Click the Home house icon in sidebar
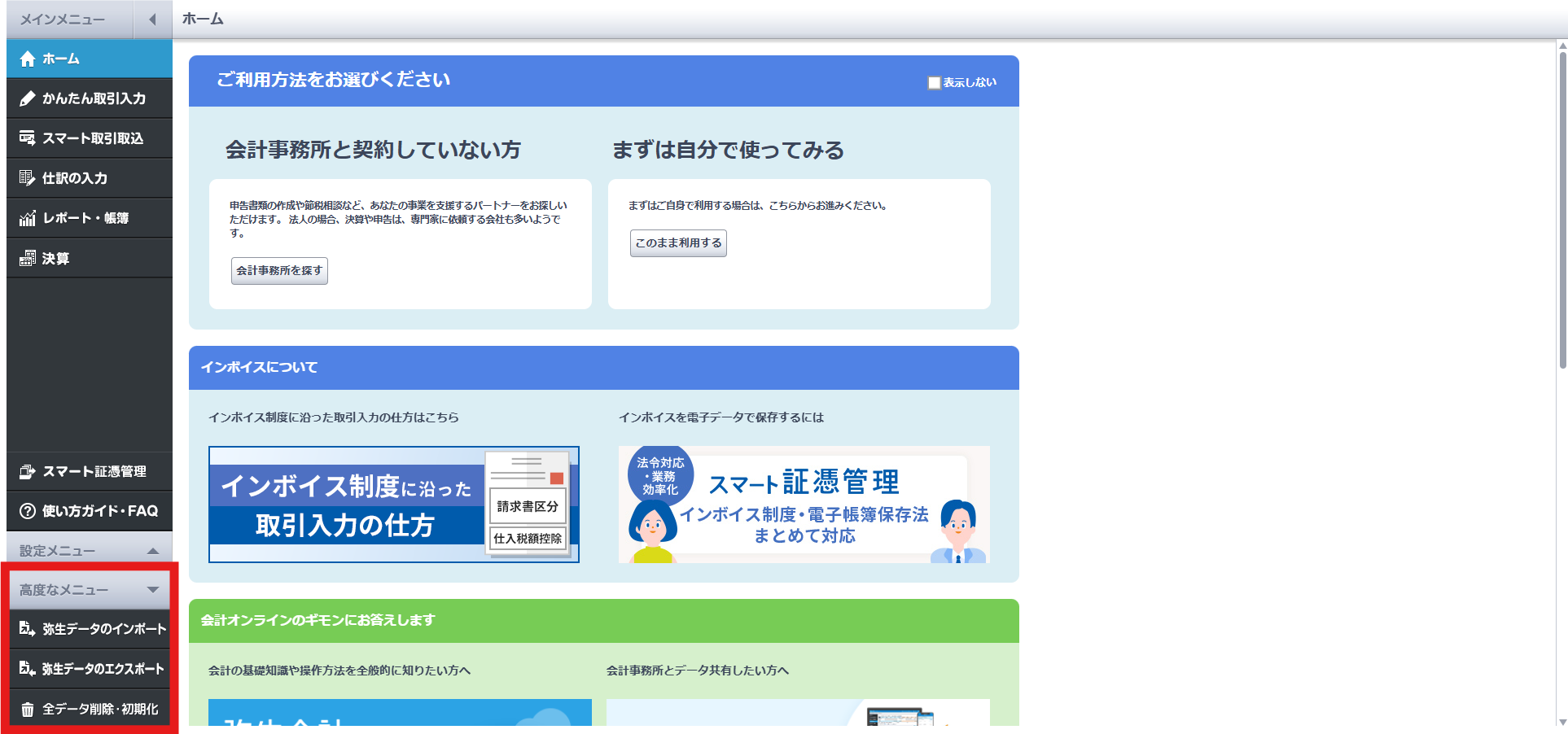The width and height of the screenshot is (1568, 734). 28,59
